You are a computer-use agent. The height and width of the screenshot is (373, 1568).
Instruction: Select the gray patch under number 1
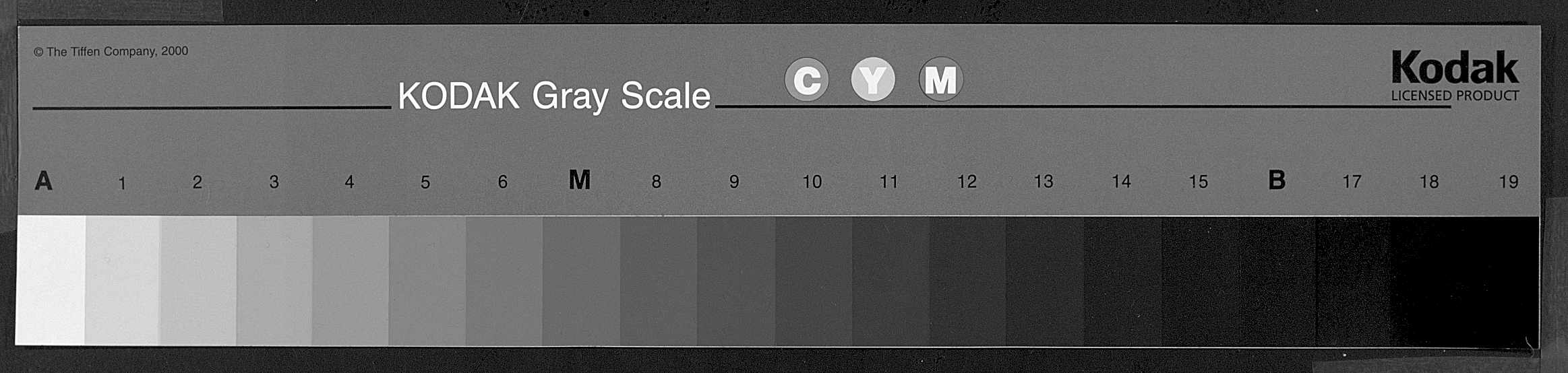123,280
